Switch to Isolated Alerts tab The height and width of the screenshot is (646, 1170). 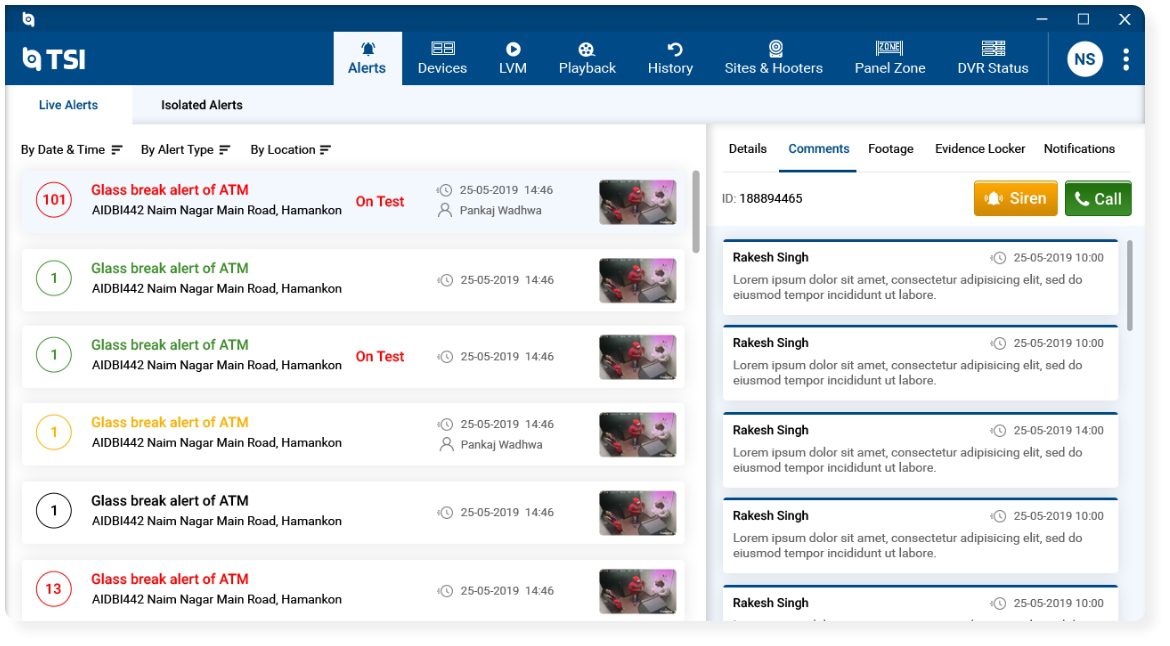[x=201, y=105]
